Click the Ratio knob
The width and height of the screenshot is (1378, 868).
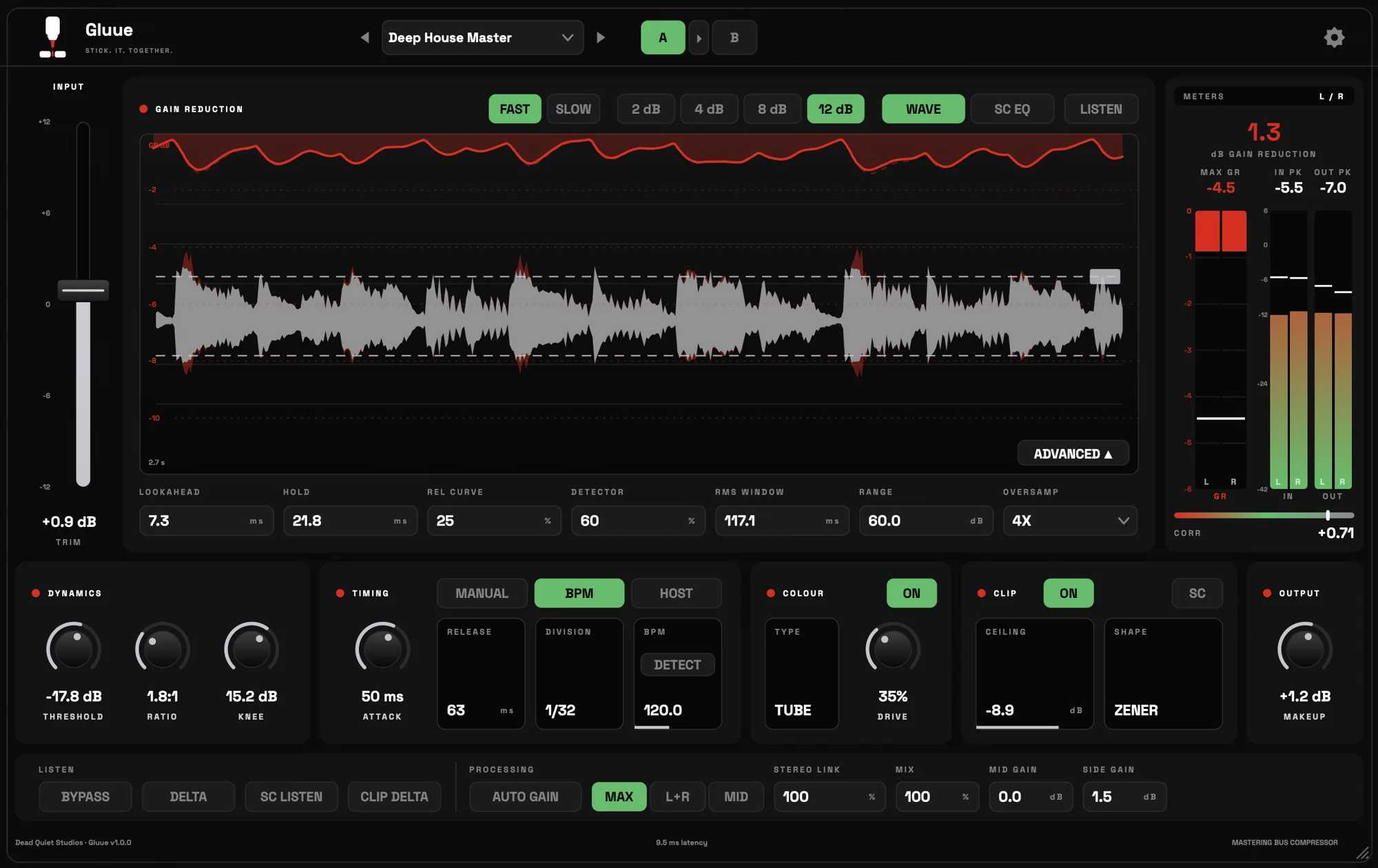pyautogui.click(x=162, y=648)
